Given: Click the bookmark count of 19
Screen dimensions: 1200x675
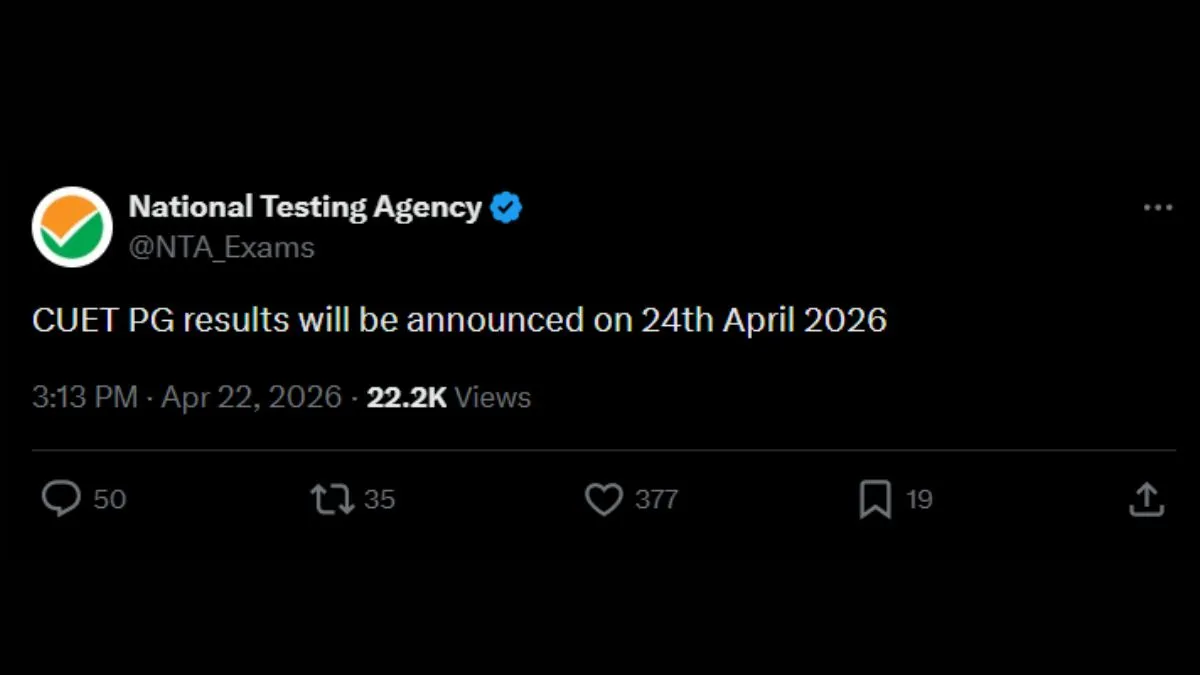Looking at the screenshot, I should (x=919, y=499).
